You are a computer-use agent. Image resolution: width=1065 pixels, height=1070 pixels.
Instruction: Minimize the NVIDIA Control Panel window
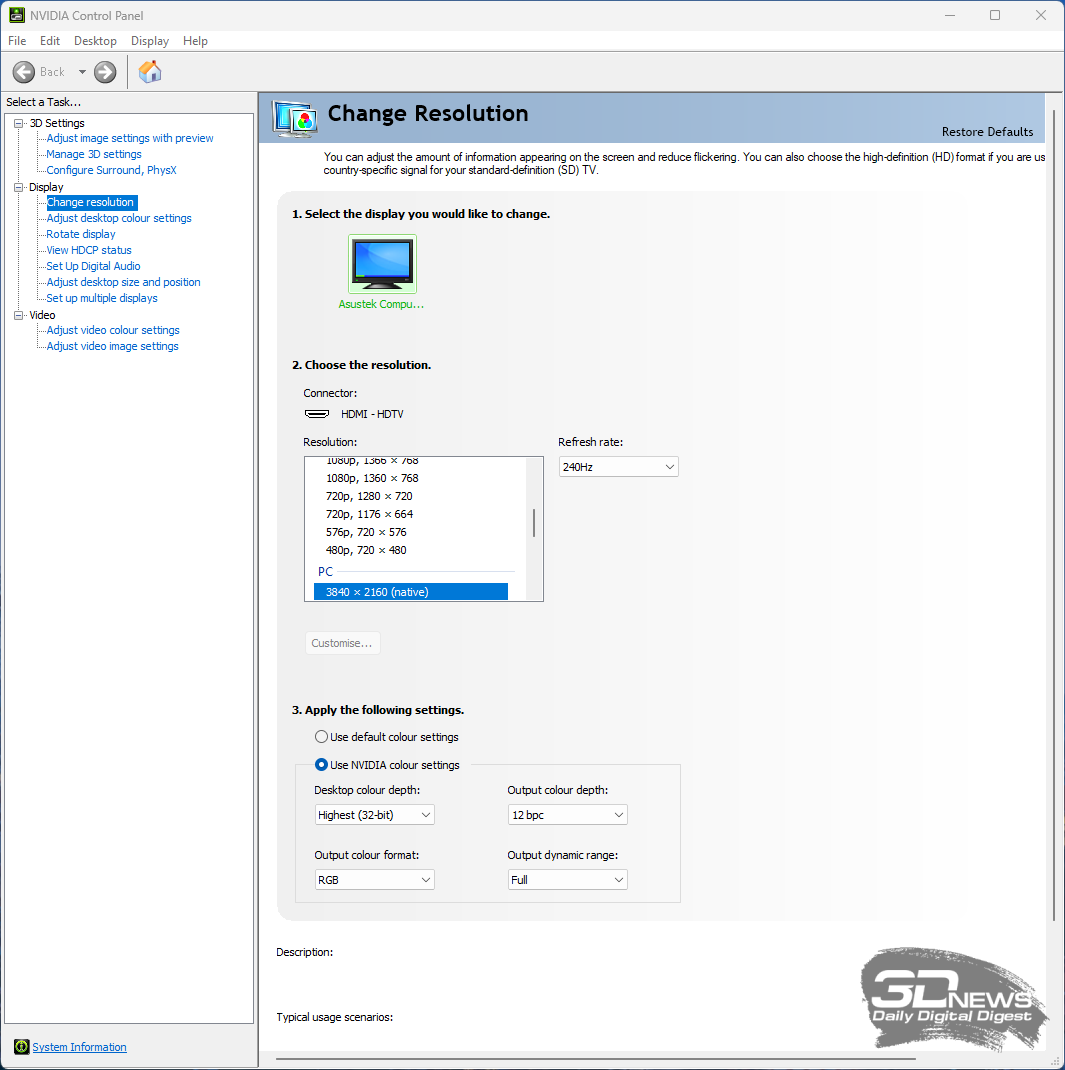pyautogui.click(x=950, y=15)
